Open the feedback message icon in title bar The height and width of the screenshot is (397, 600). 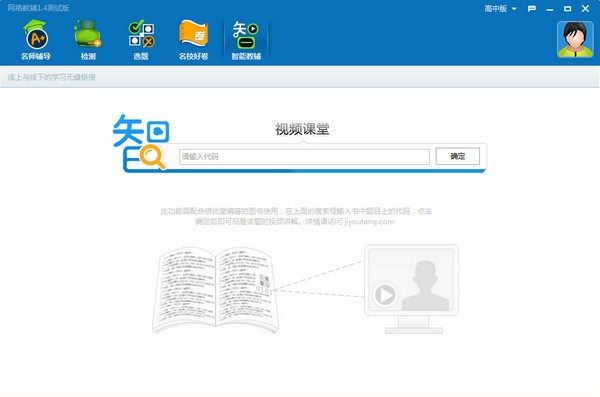(532, 8)
